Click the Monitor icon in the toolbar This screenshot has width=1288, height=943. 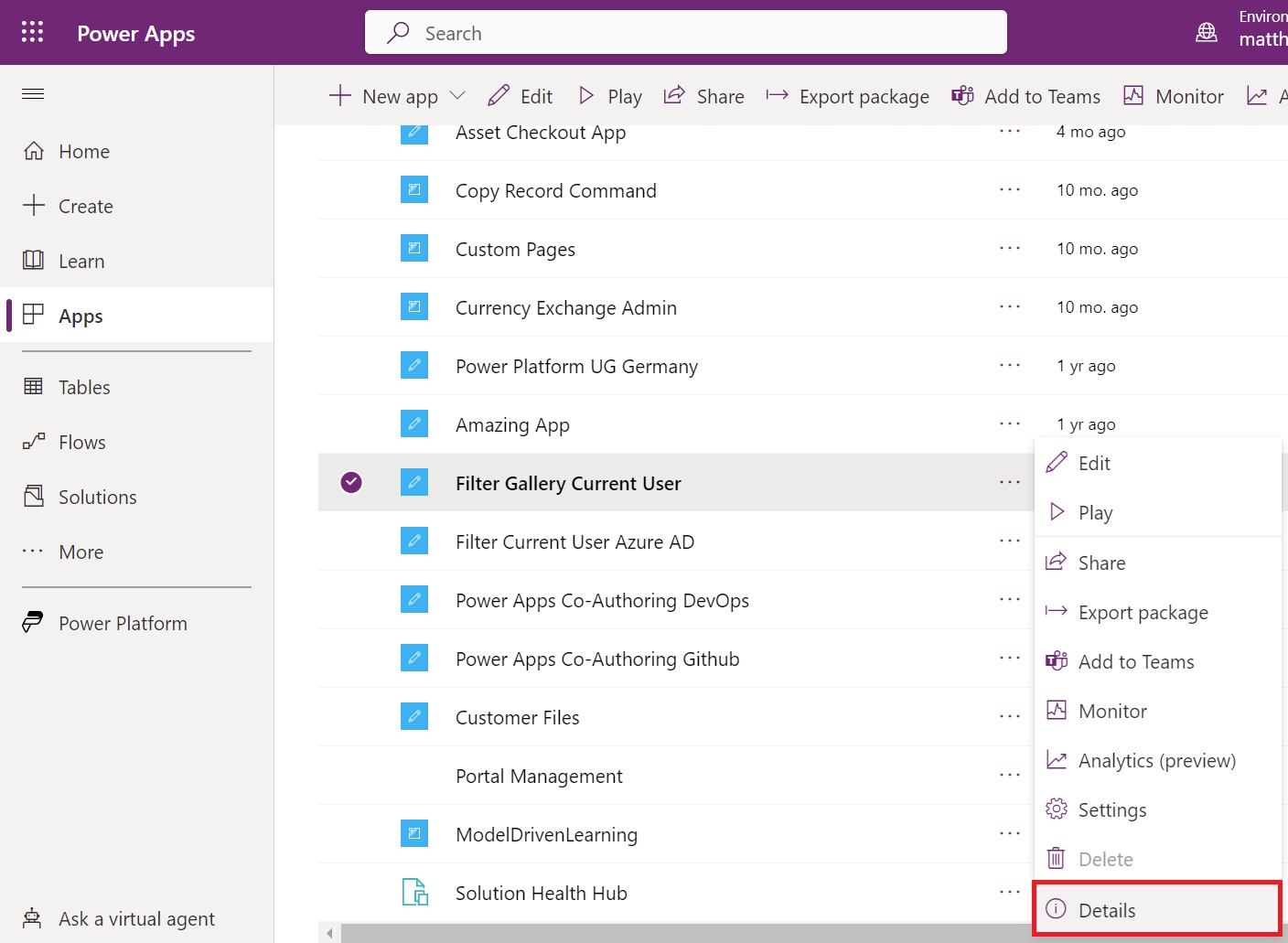tap(1134, 94)
